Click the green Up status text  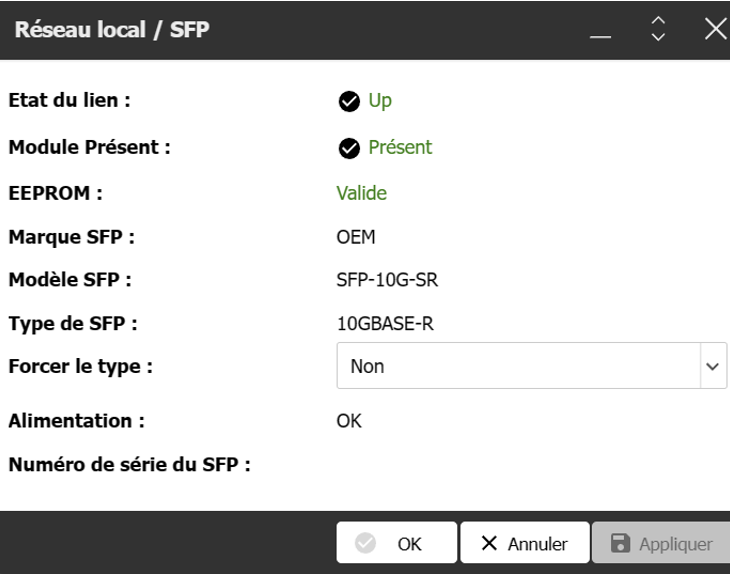[380, 101]
